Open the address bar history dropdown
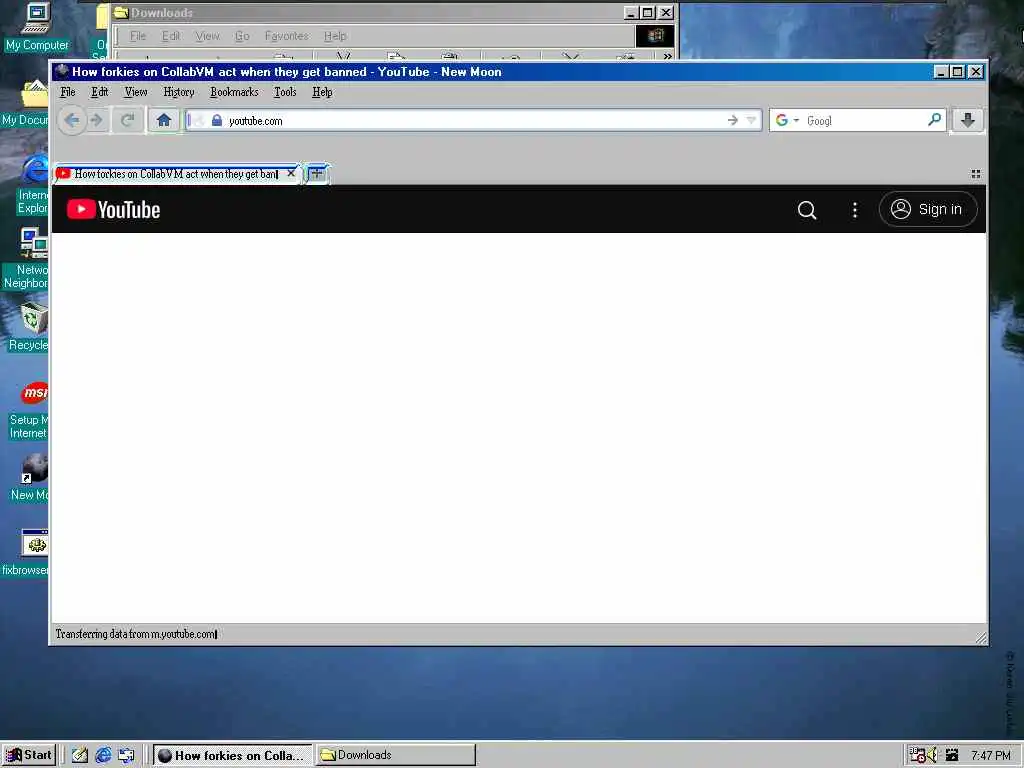Image resolution: width=1024 pixels, height=768 pixels. pyautogui.click(x=751, y=120)
